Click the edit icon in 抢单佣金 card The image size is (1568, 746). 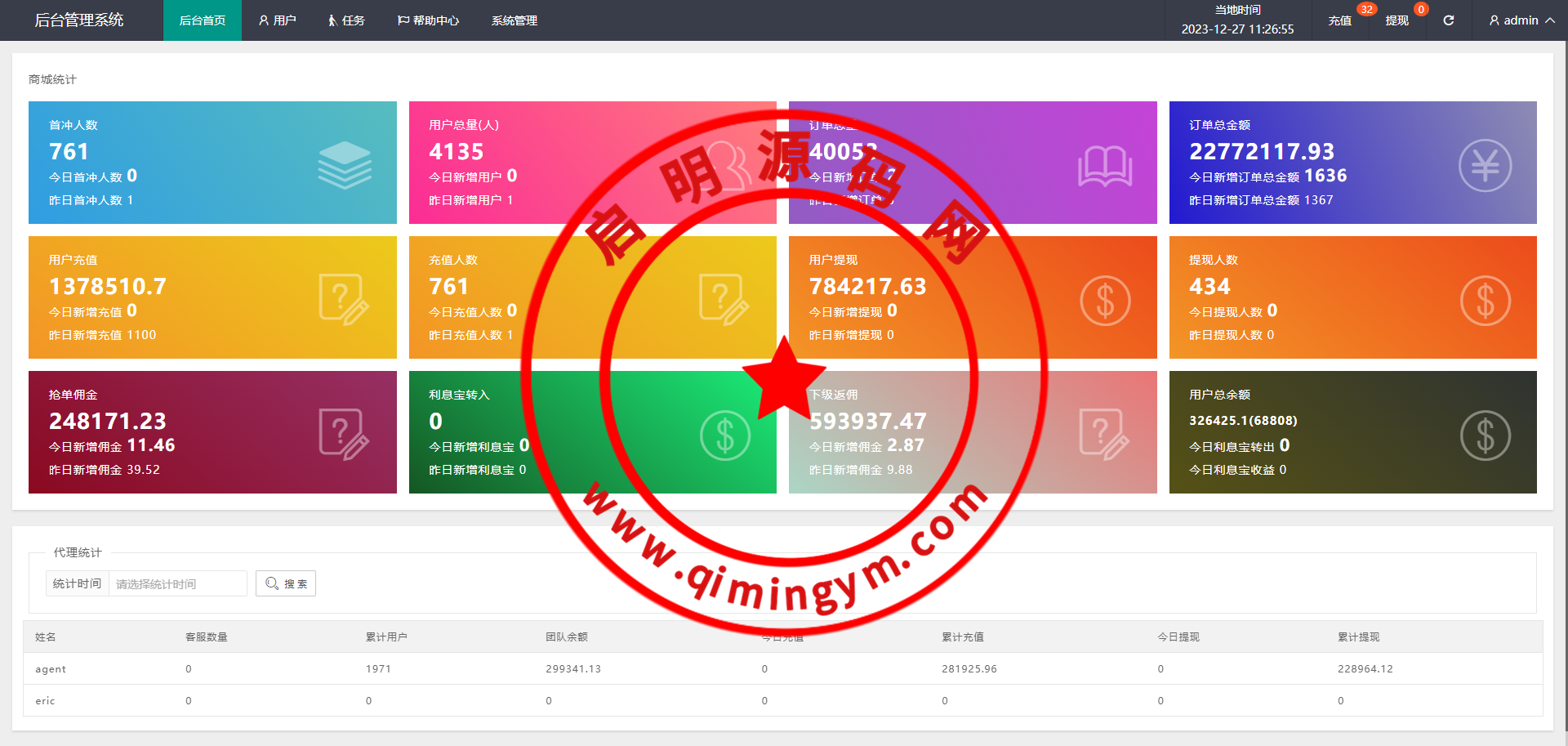click(344, 435)
